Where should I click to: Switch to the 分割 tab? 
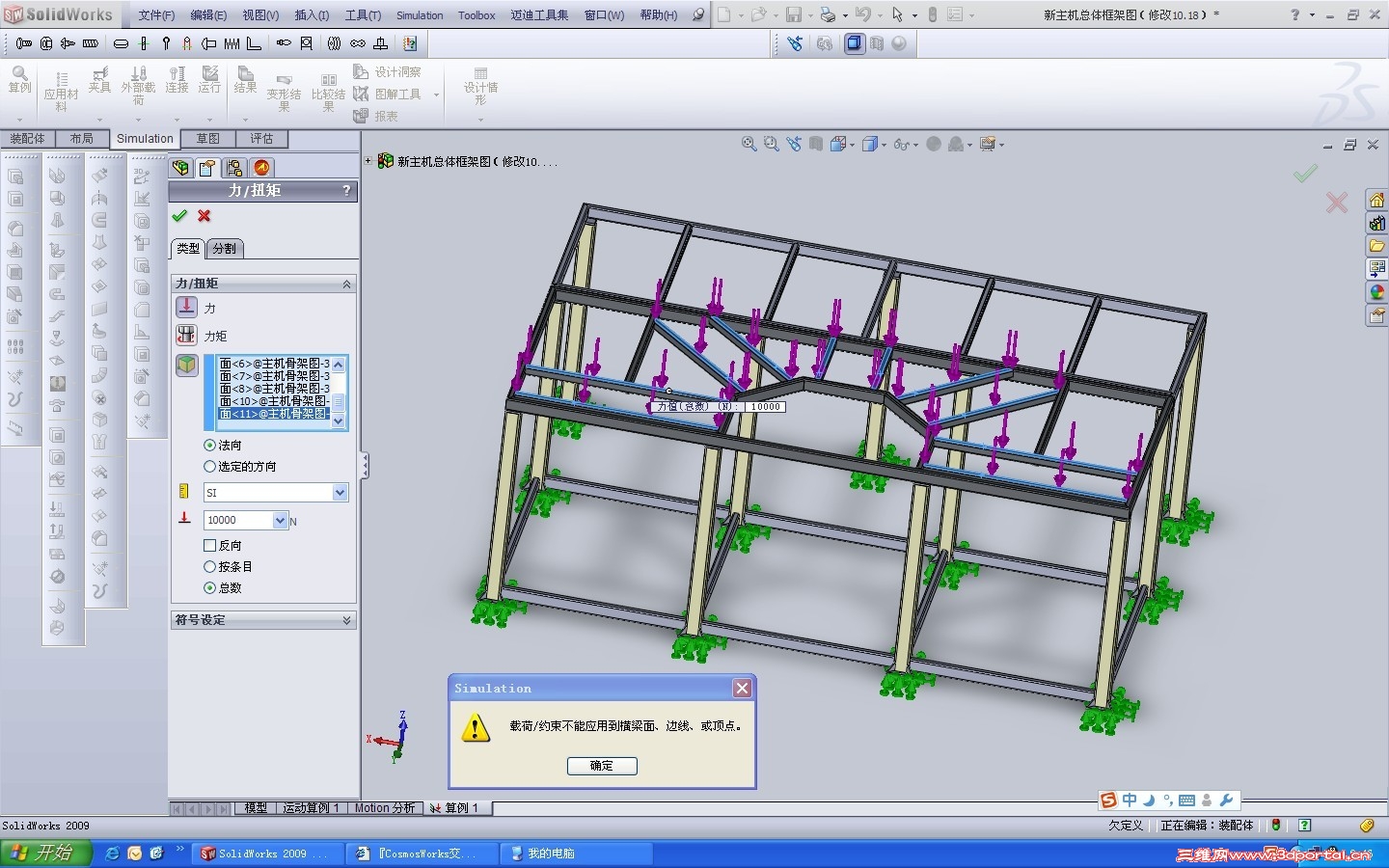pos(225,249)
